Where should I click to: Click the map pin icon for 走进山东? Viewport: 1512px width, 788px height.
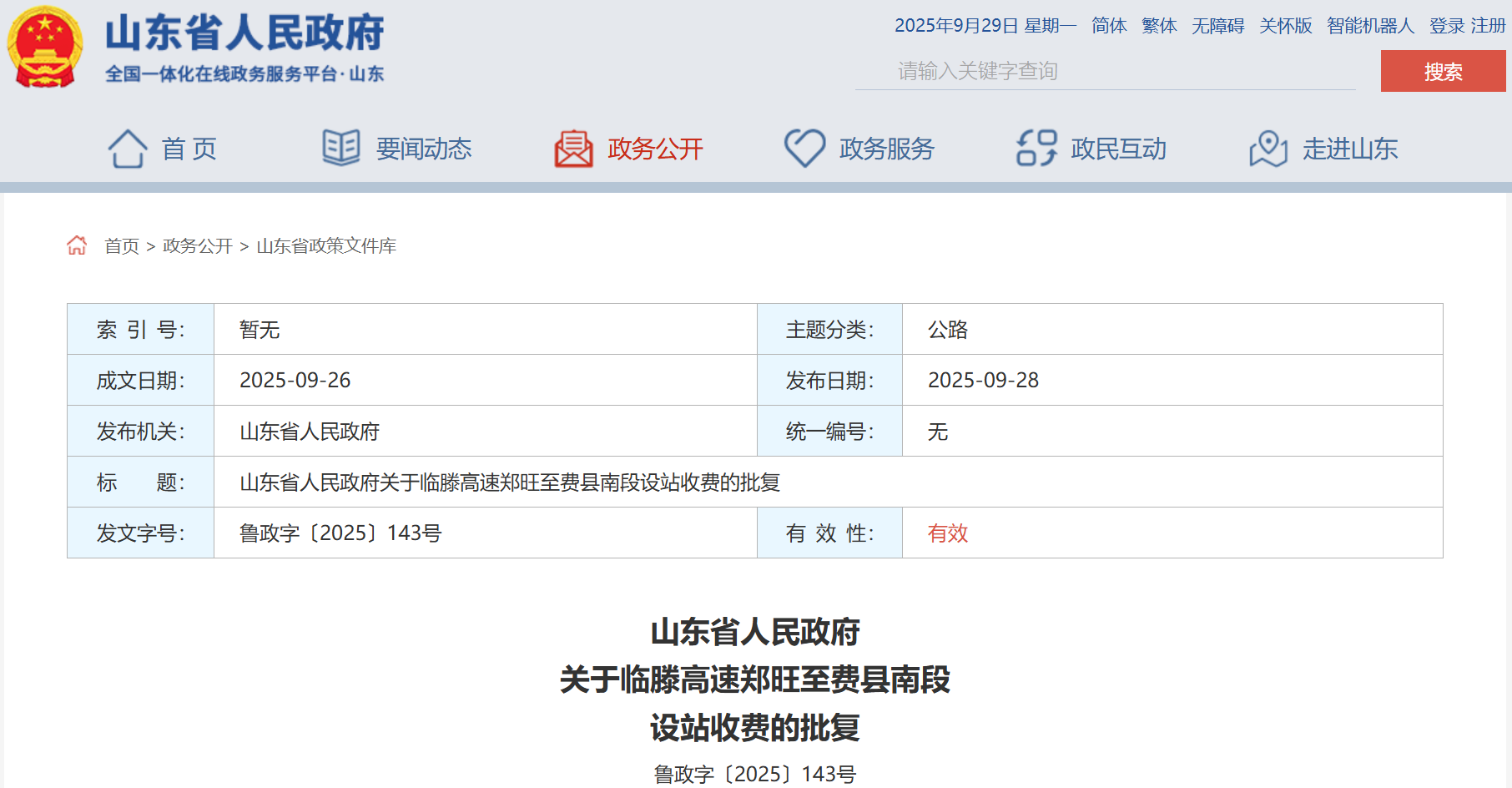coord(1268,149)
